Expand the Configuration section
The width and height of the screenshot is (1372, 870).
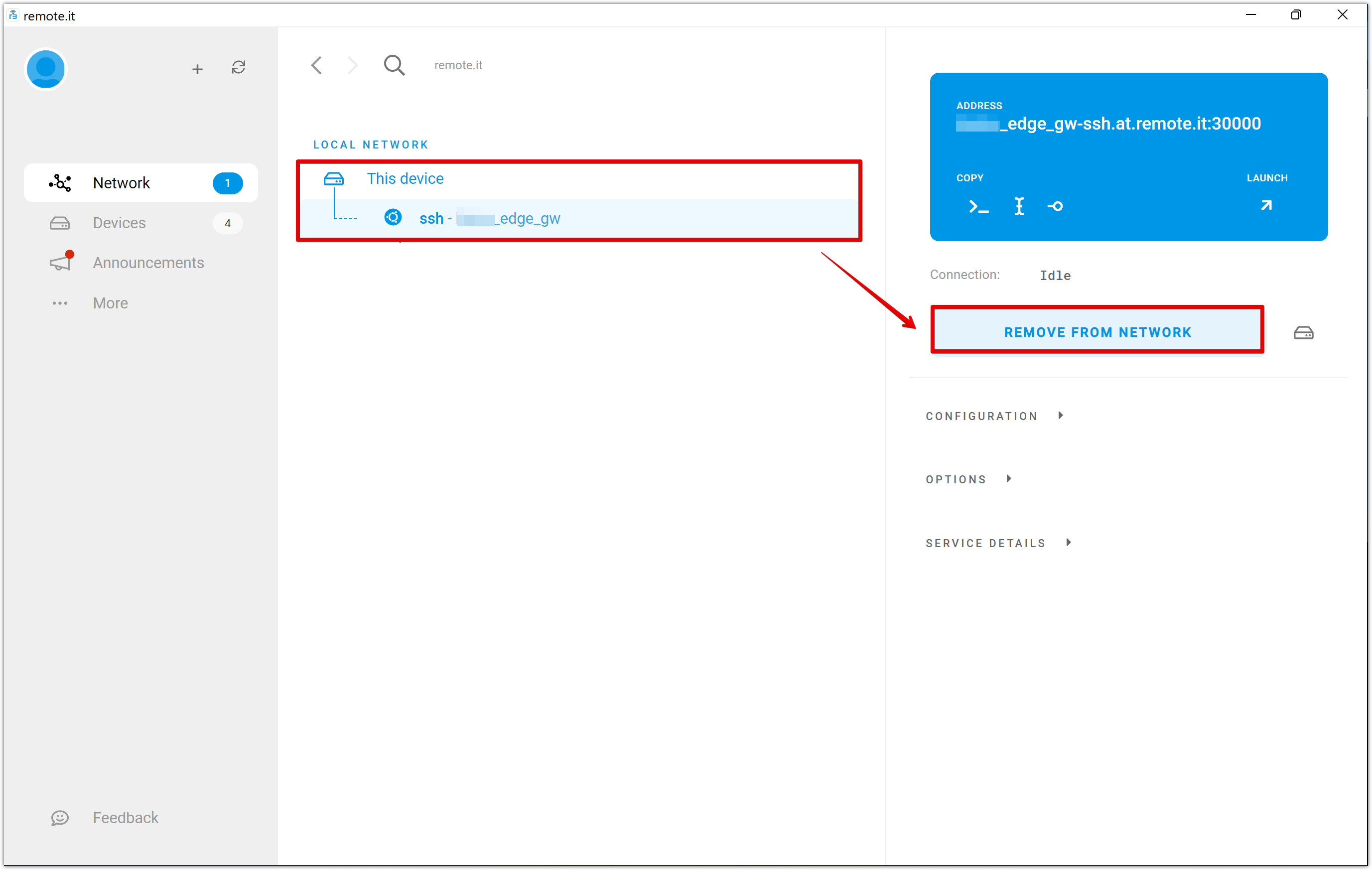coord(994,416)
